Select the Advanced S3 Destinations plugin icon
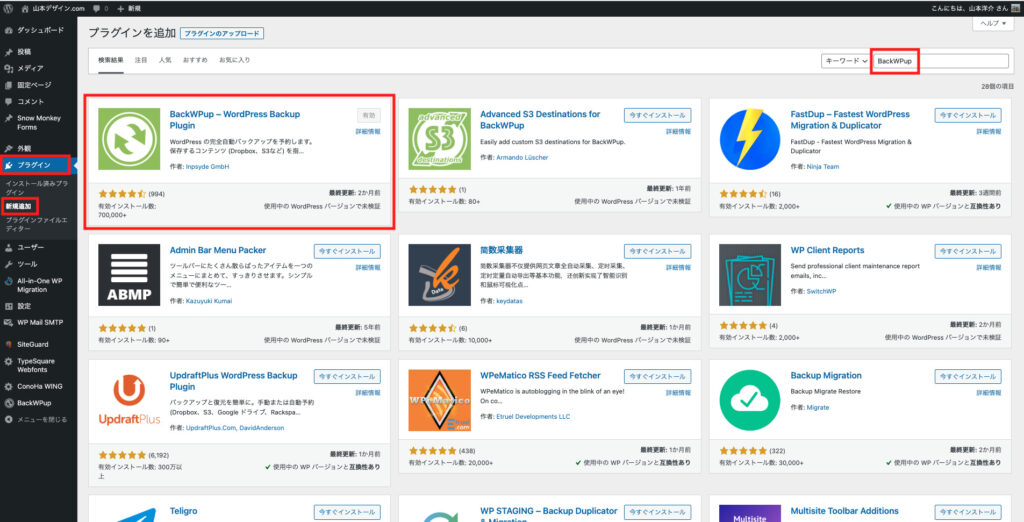This screenshot has height=522, width=1024. coord(440,139)
